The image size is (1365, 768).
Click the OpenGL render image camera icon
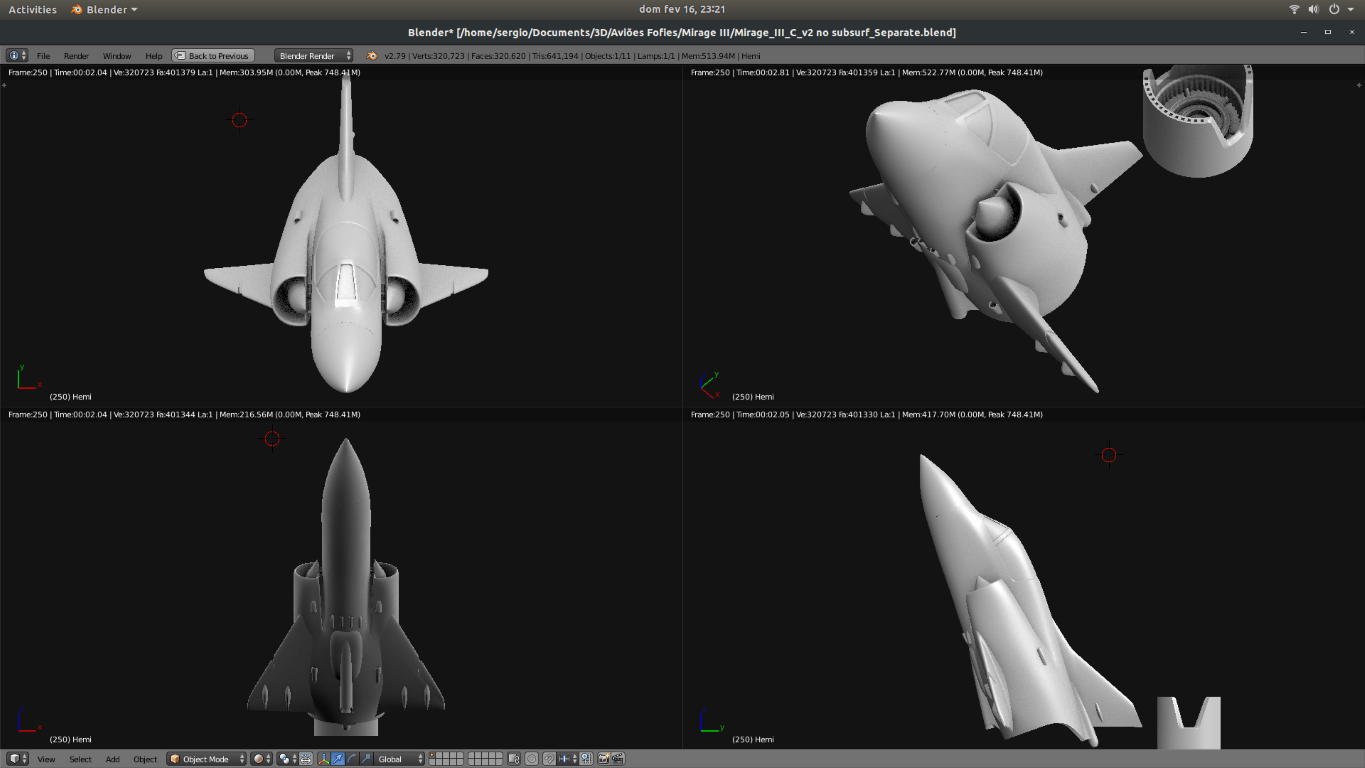pos(604,759)
